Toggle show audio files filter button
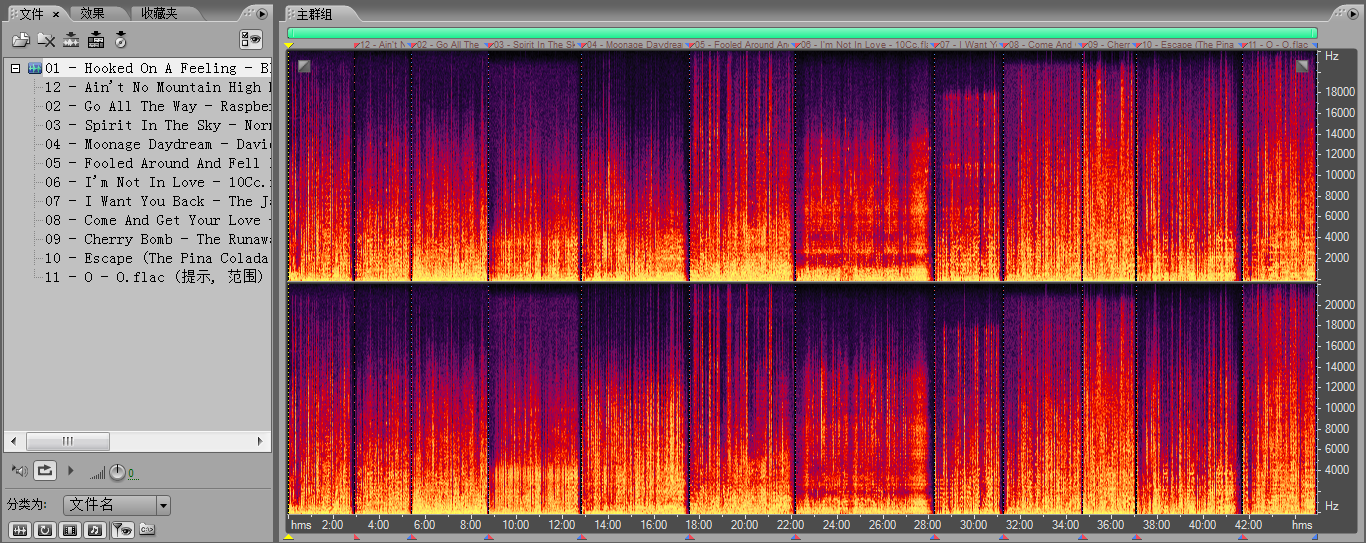 pos(18,530)
